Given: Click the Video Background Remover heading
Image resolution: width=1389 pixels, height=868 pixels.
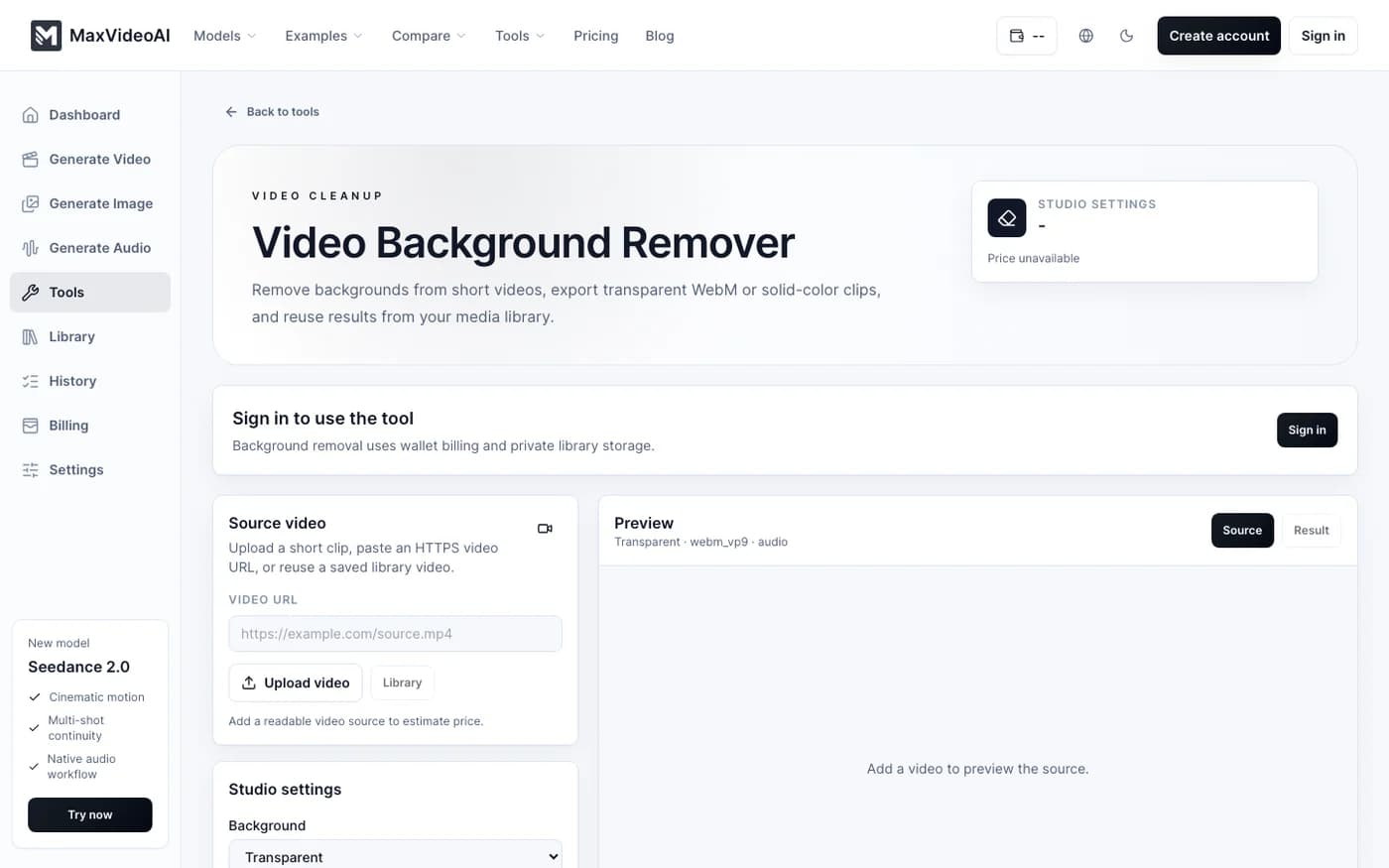Looking at the screenshot, I should pos(523,243).
